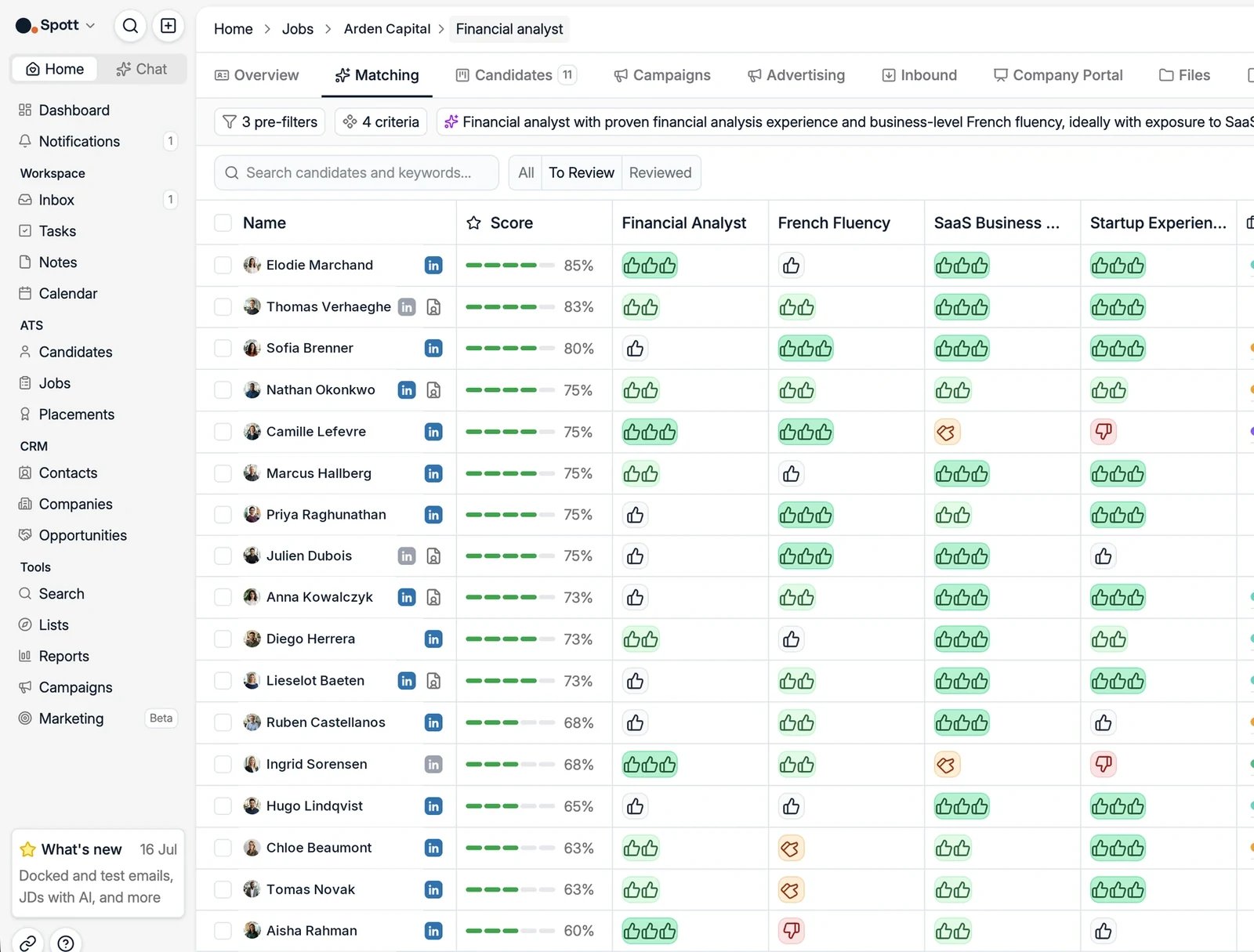Open Sofia Brenner's LinkedIn icon
Screen dimensions: 1254x952
pos(433,349)
